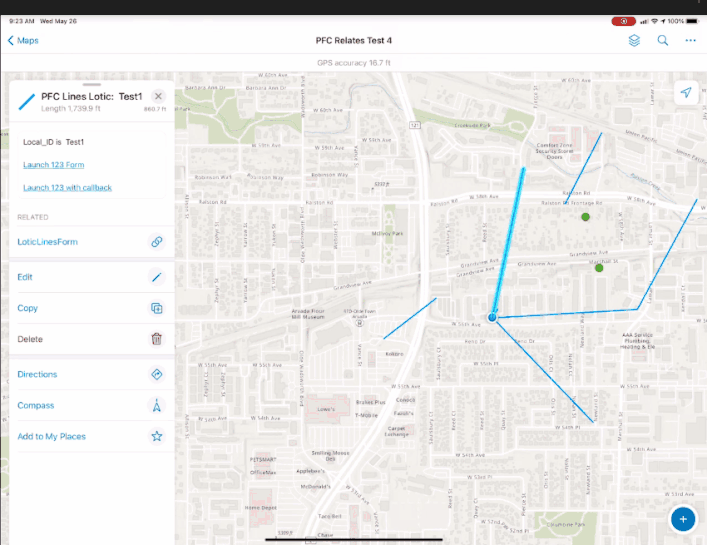Tap the directions arrow icon
The image size is (707, 545).
pyautogui.click(x=156, y=374)
